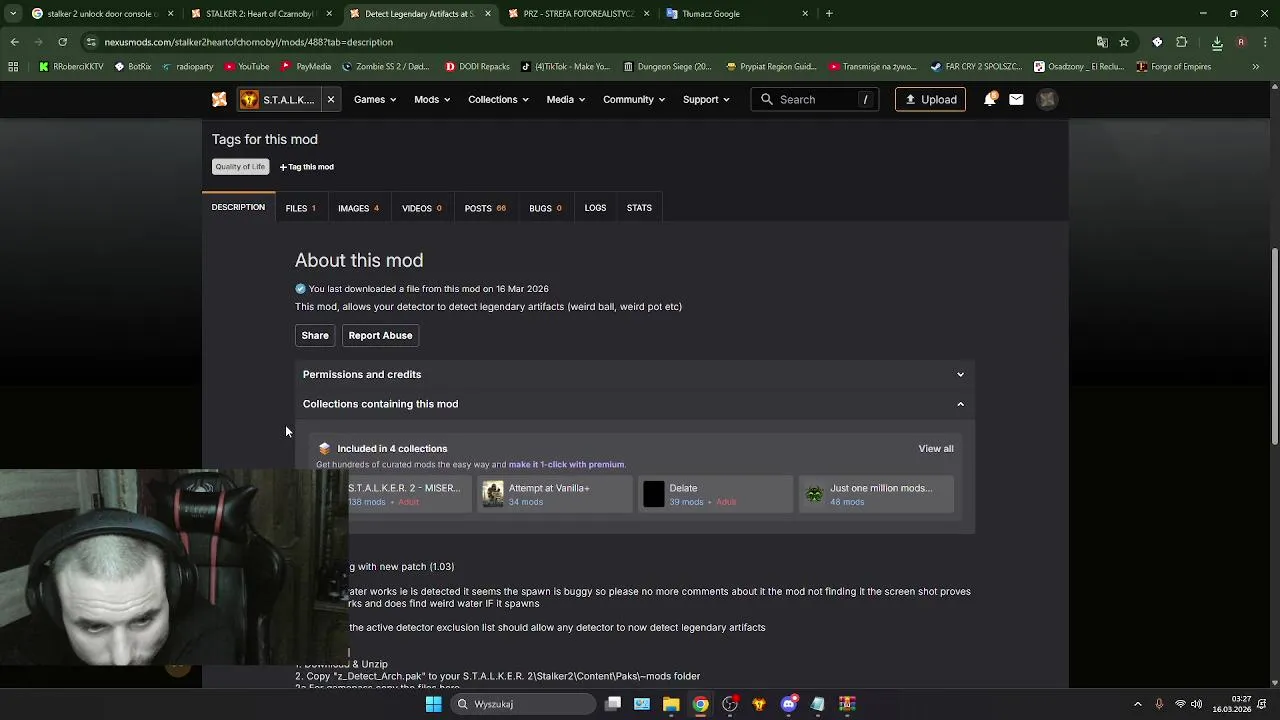Click Attempt at Vanilla+ collection thumbnail
Viewport: 1280px width, 720px height.
(493, 494)
